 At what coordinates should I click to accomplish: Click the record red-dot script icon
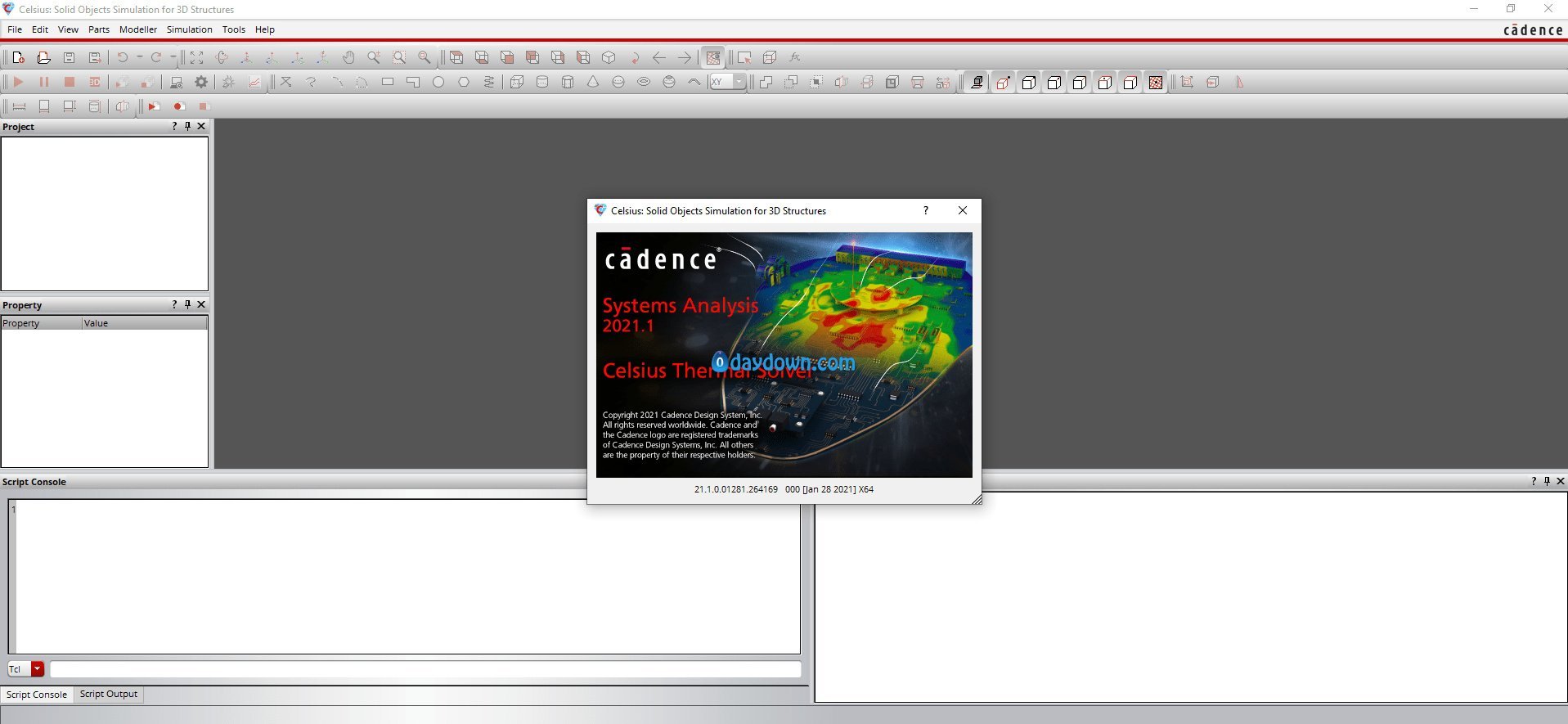point(179,106)
